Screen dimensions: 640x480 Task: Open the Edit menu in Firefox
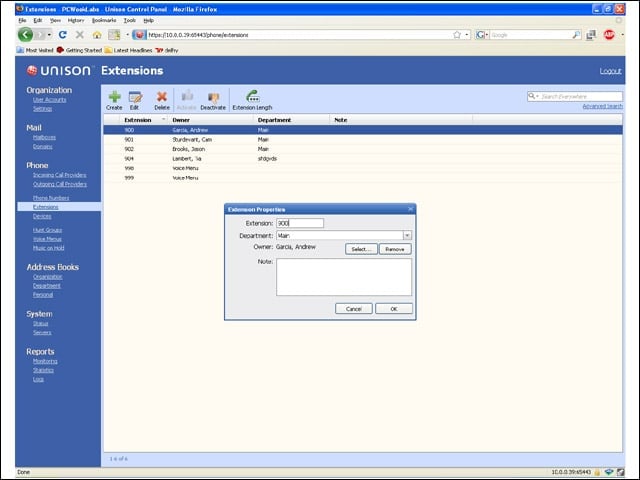click(x=38, y=20)
